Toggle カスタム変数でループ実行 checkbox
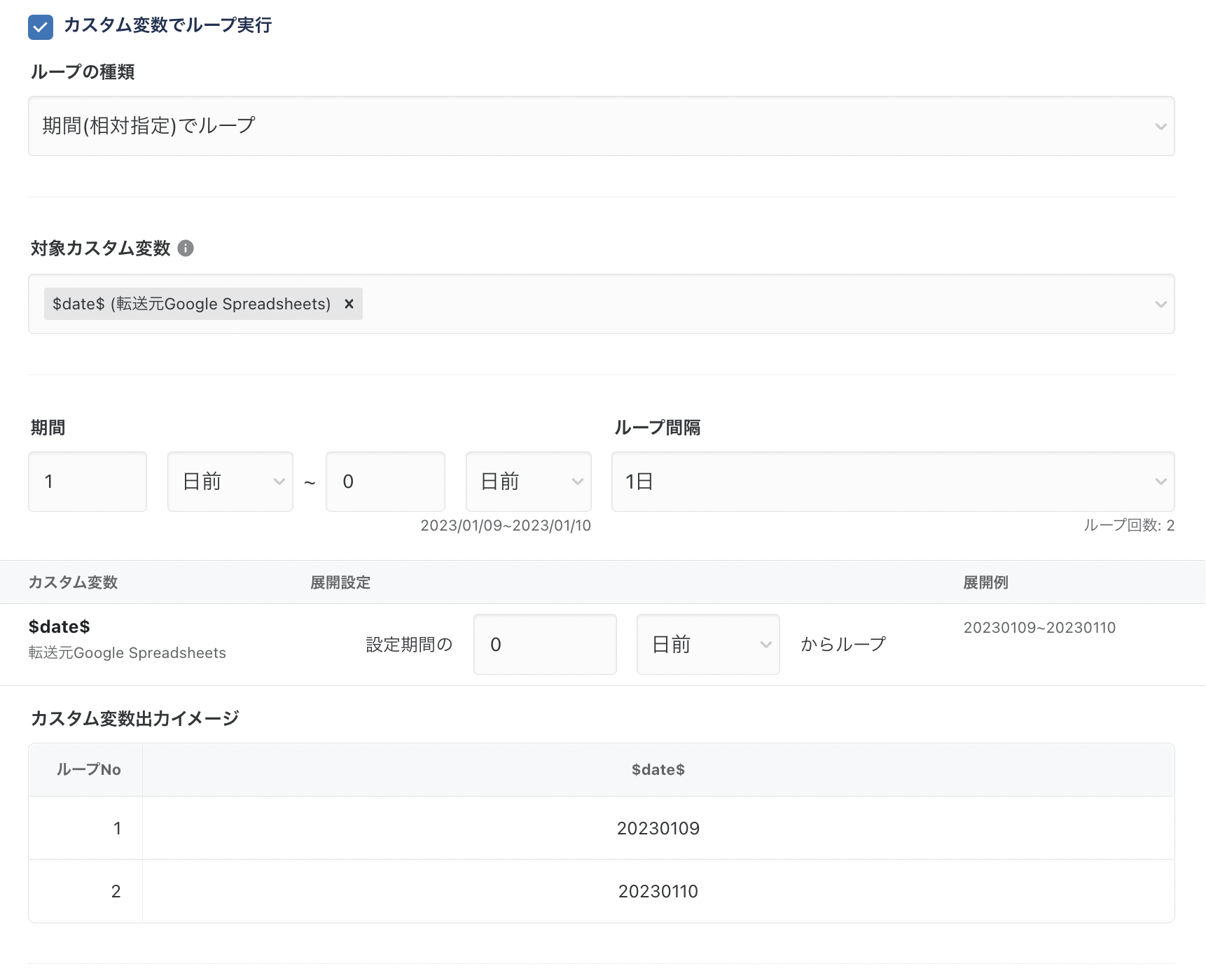 pyautogui.click(x=41, y=27)
